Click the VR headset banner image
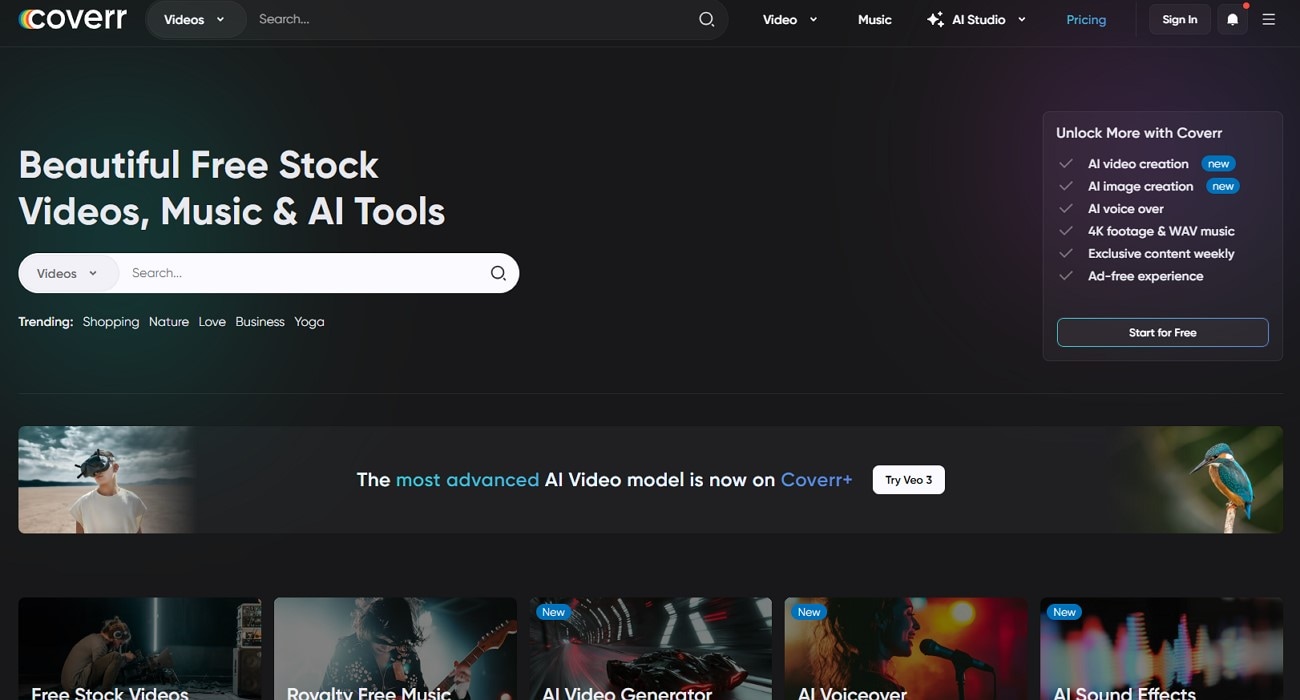Image resolution: width=1300 pixels, height=700 pixels. (x=105, y=480)
